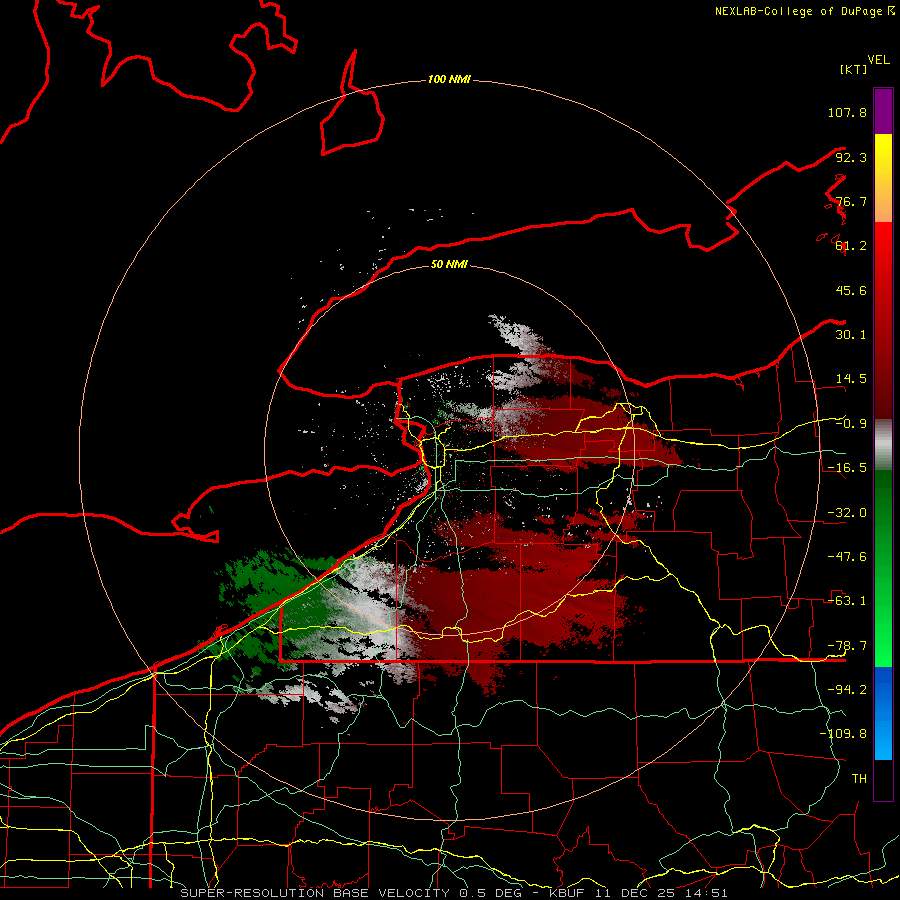Click the TH threshold label
Image resolution: width=900 pixels, height=900 pixels.
(x=859, y=779)
